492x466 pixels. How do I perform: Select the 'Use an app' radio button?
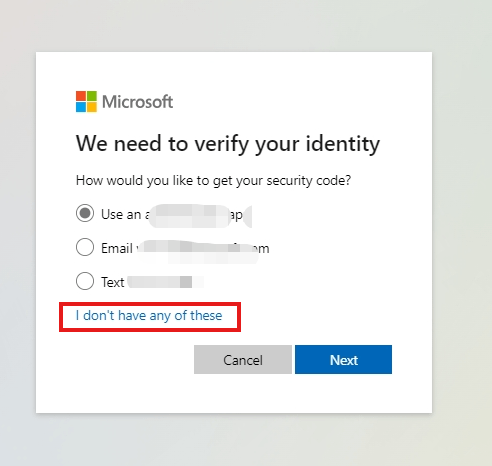click(85, 213)
